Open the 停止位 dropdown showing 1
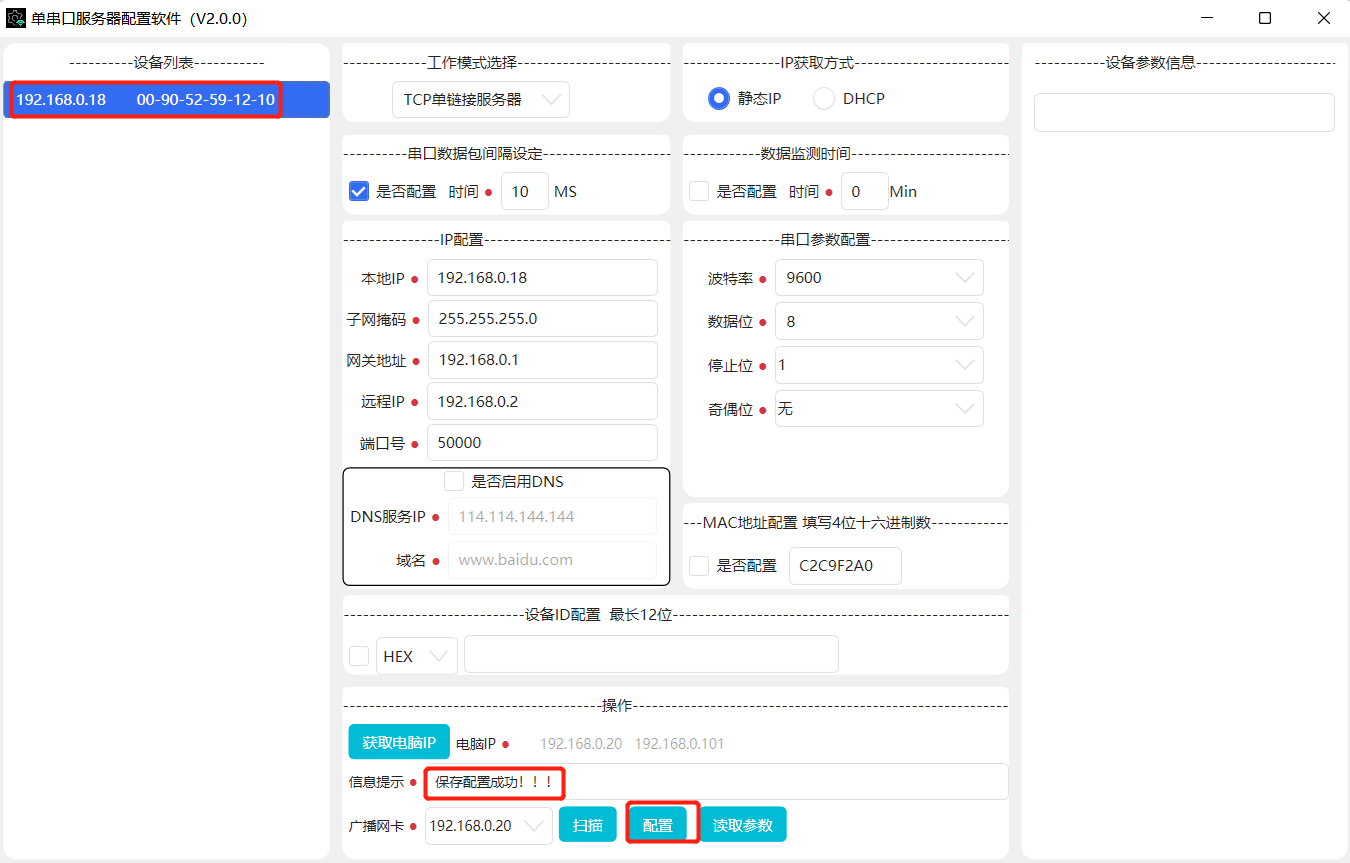 click(x=879, y=365)
